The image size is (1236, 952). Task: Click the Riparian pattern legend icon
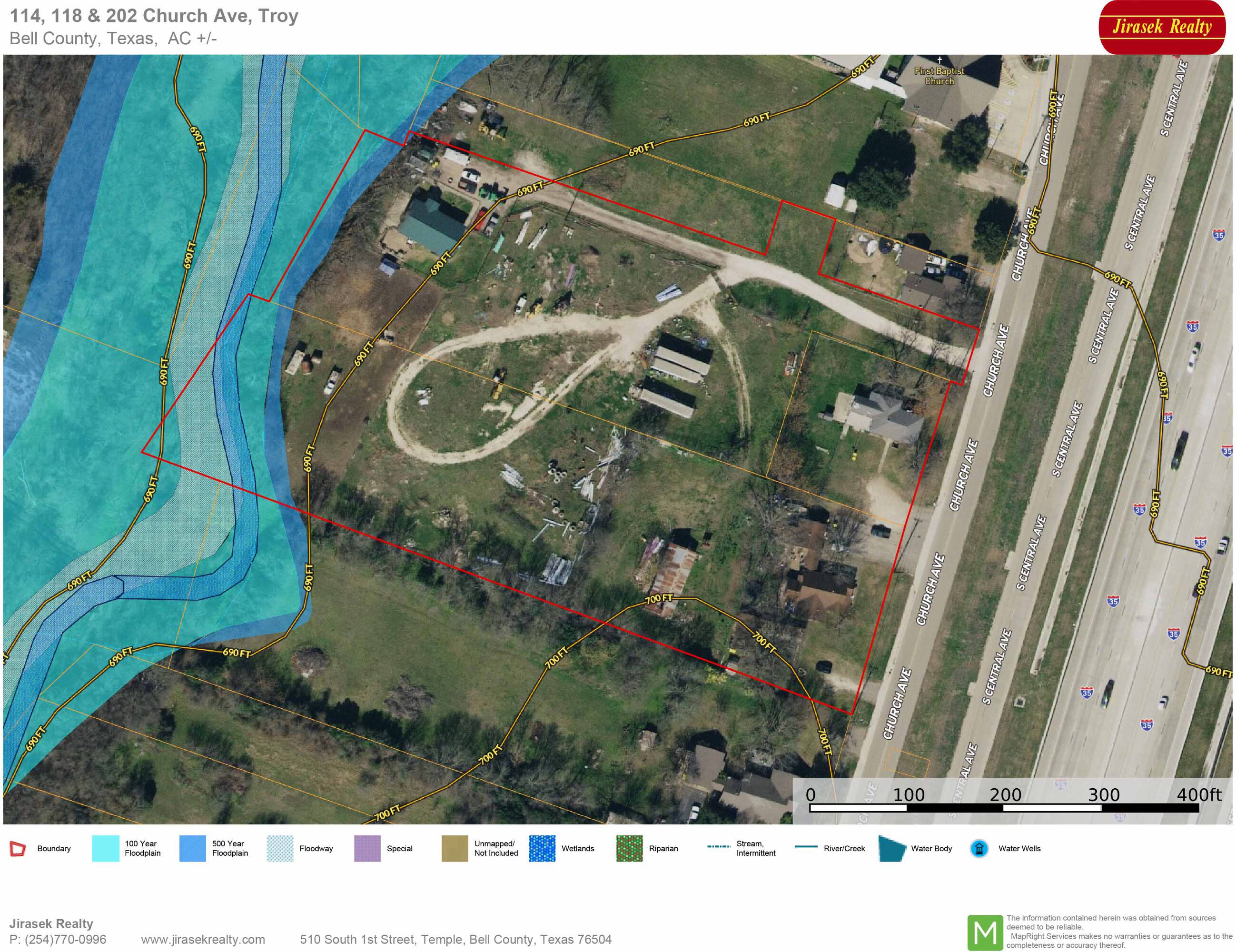pyautogui.click(x=629, y=848)
